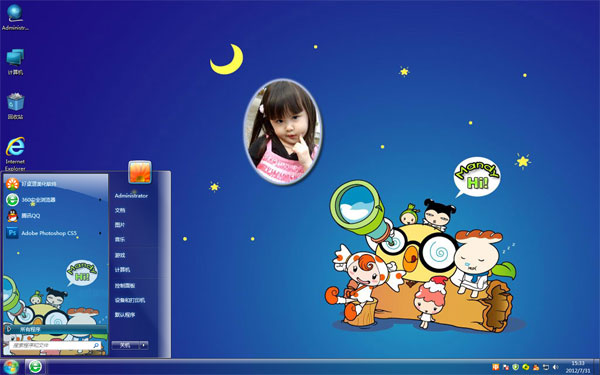600x375 pixels.
Task: Open the Administrator desktop icon
Action: coord(15,17)
